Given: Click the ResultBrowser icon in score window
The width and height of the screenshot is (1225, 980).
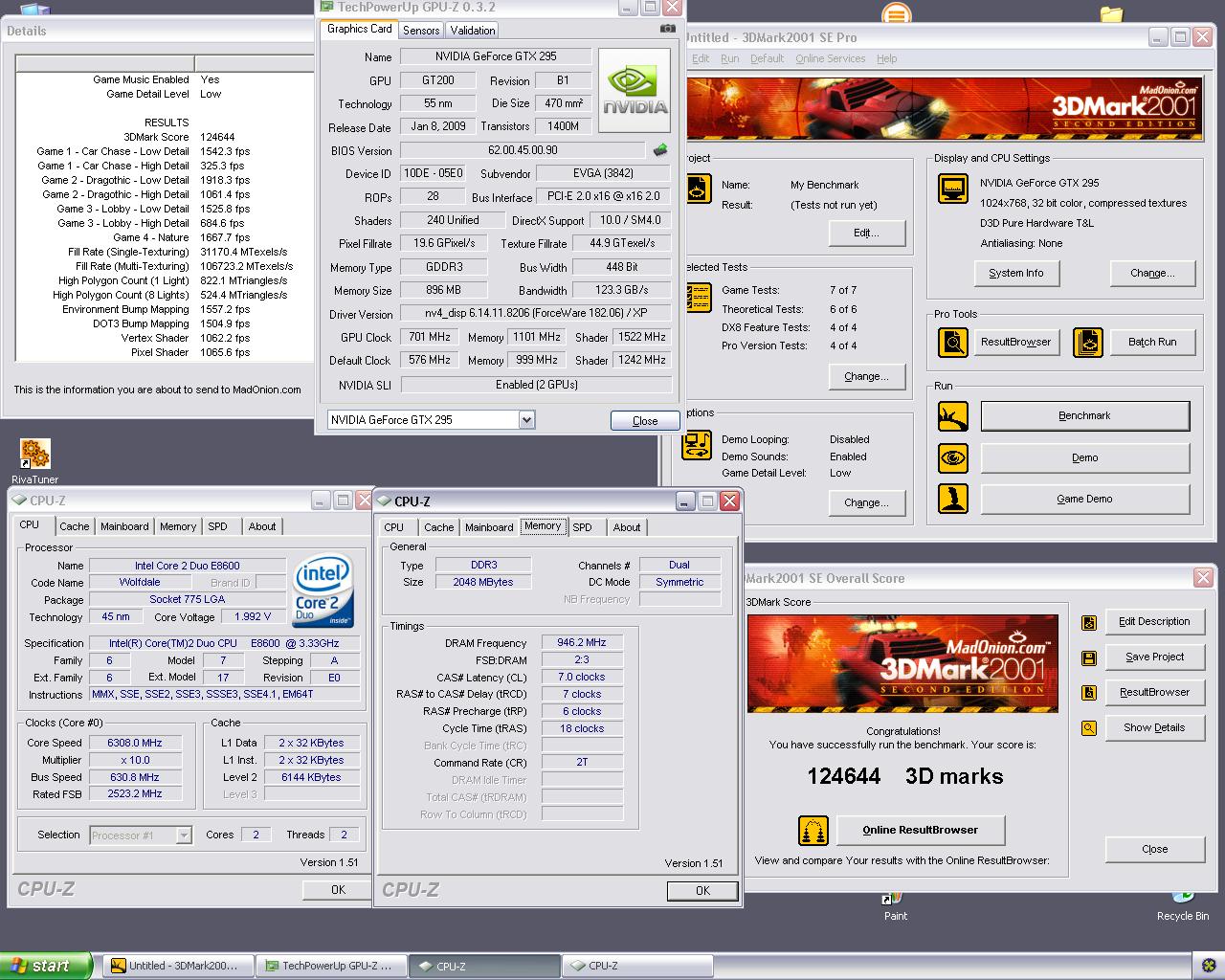Looking at the screenshot, I should [1089, 693].
